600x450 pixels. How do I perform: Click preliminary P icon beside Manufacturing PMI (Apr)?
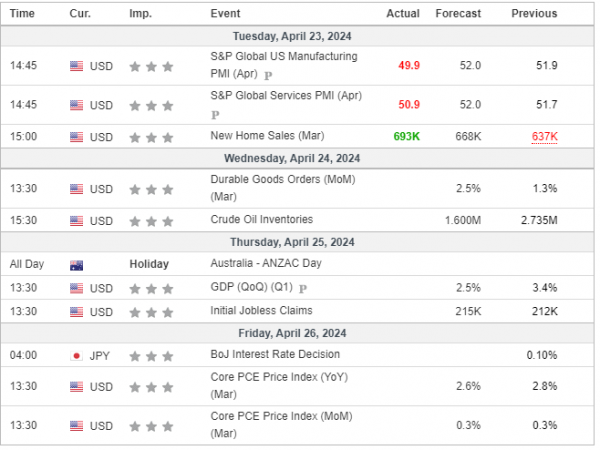click(268, 75)
